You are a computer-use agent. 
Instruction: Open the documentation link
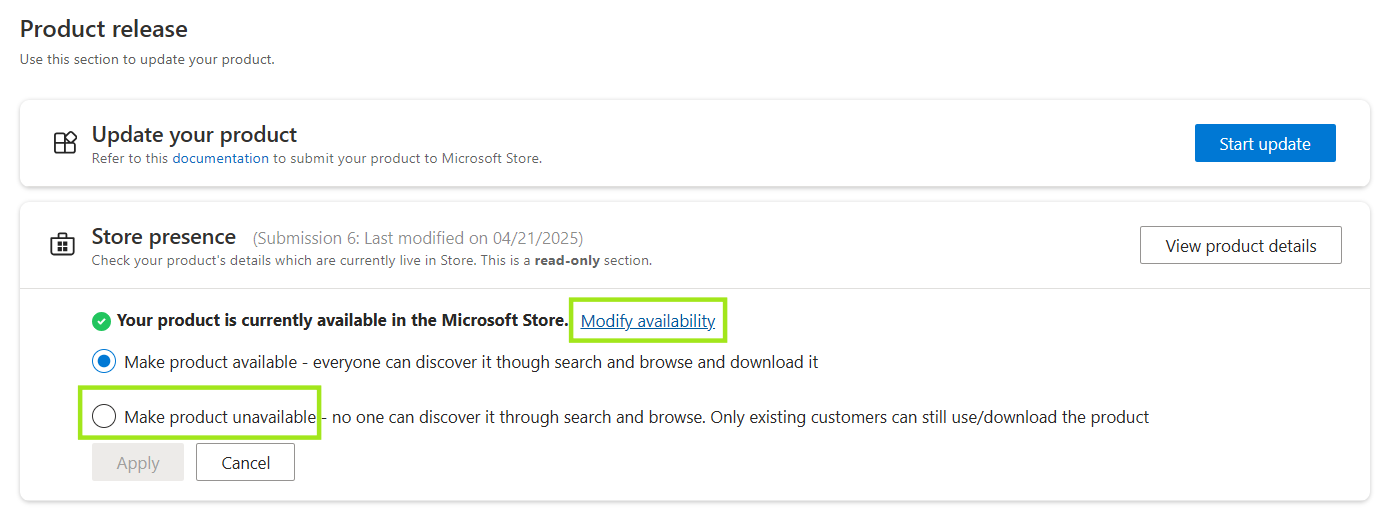point(220,158)
